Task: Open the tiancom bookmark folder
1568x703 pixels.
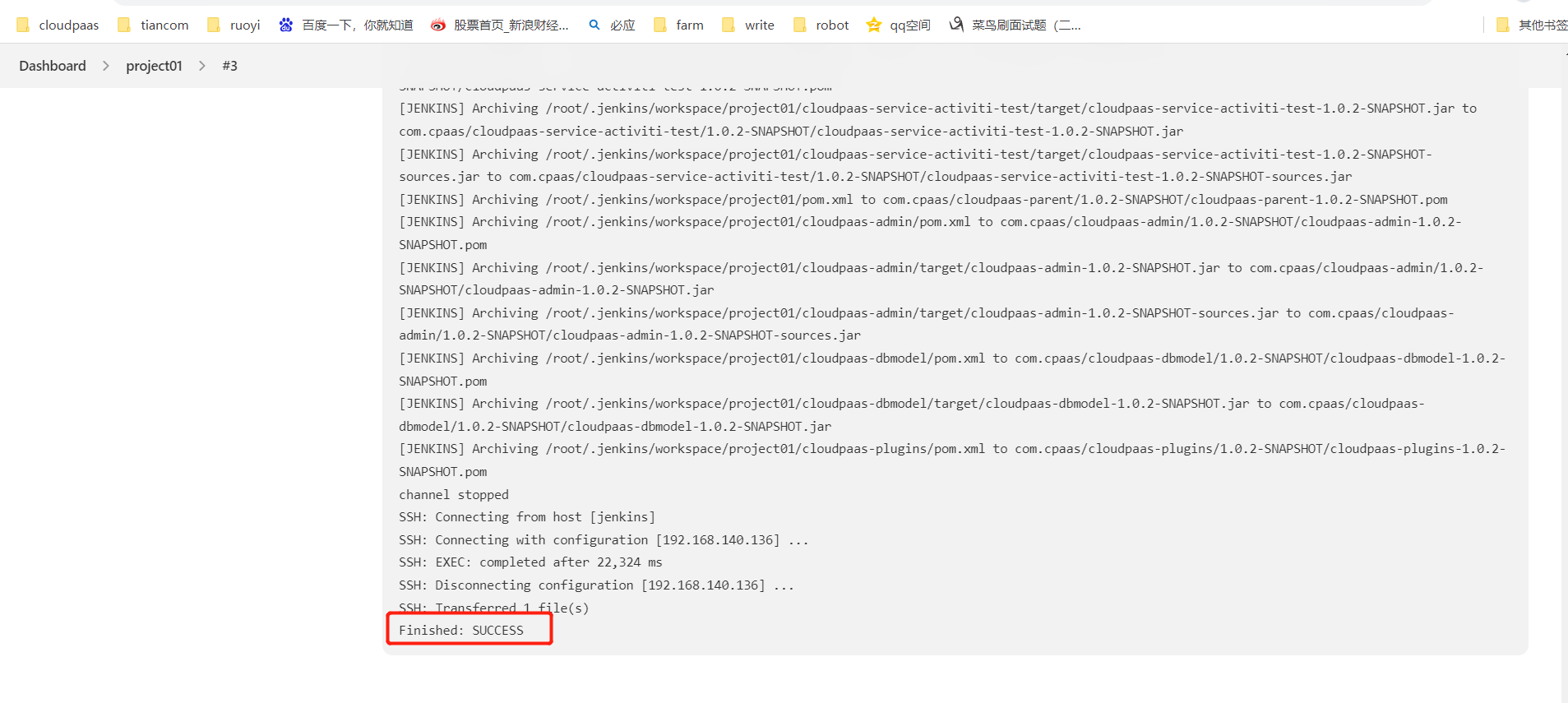Action: click(154, 25)
